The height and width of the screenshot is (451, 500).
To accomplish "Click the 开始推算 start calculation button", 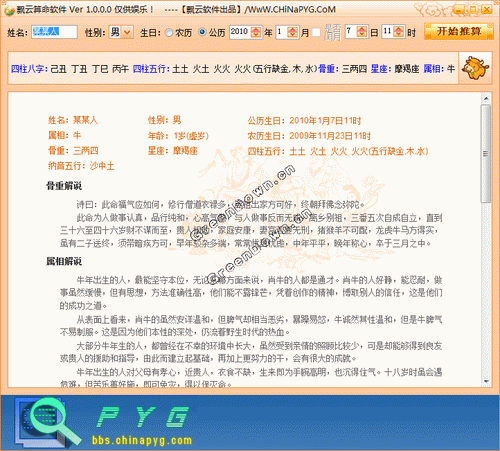I will [x=459, y=32].
